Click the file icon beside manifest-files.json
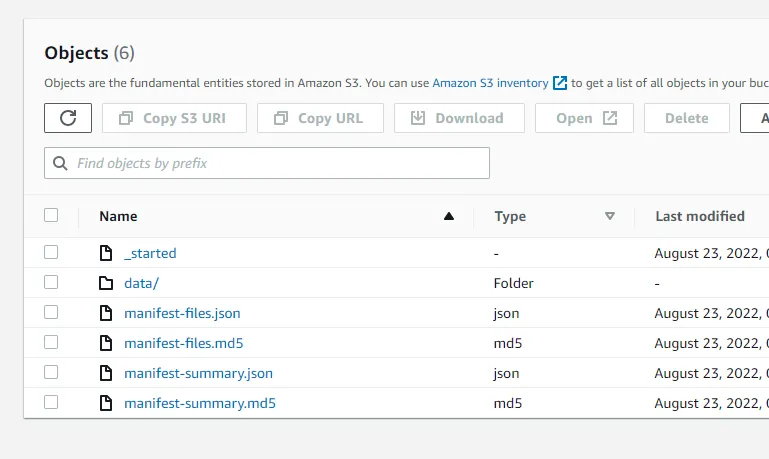 point(106,313)
